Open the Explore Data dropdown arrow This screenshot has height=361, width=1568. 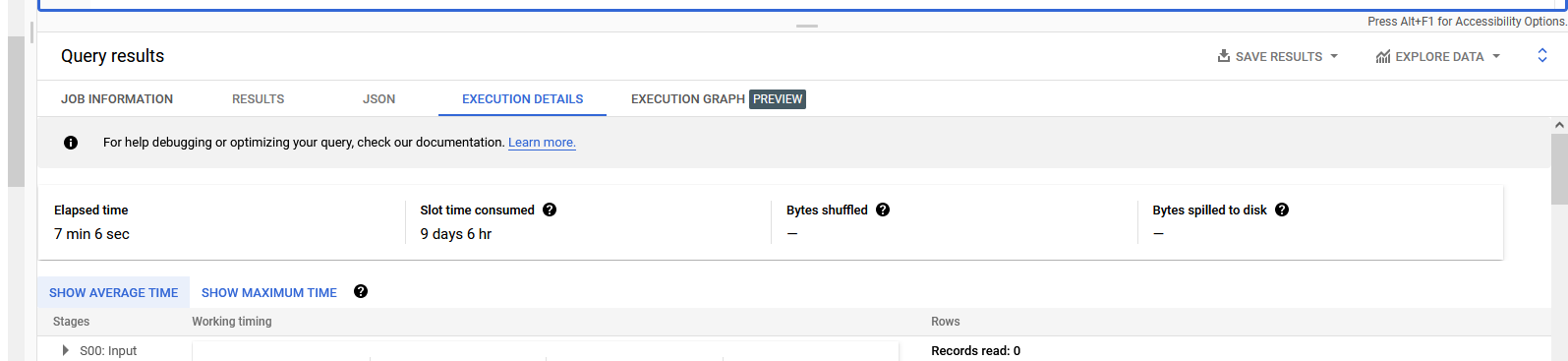coord(1496,56)
